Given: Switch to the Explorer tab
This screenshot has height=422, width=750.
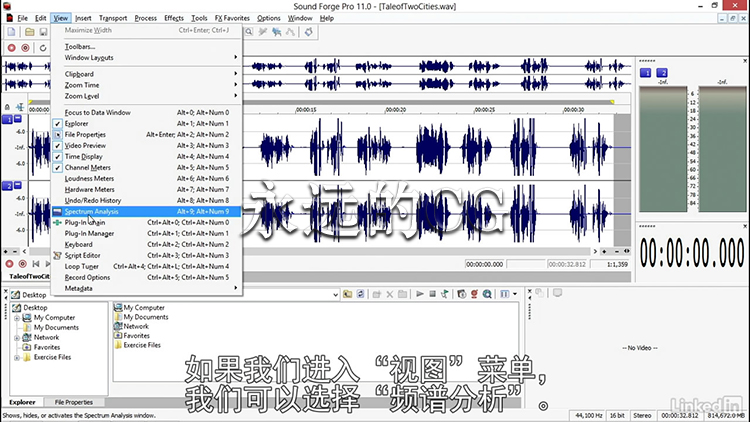Looking at the screenshot, I should point(22,402).
